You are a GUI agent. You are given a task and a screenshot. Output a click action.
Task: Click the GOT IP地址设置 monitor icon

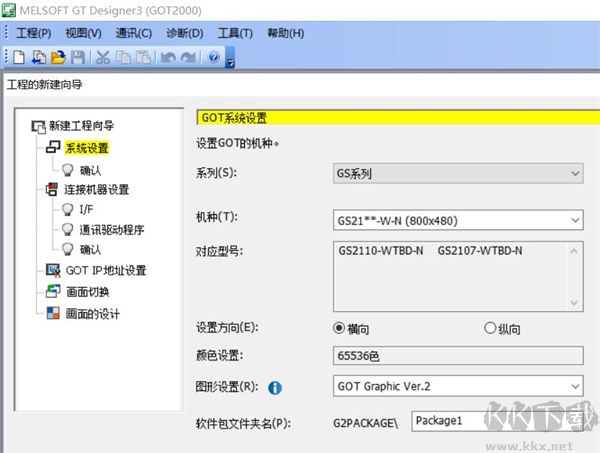pyautogui.click(x=53, y=270)
